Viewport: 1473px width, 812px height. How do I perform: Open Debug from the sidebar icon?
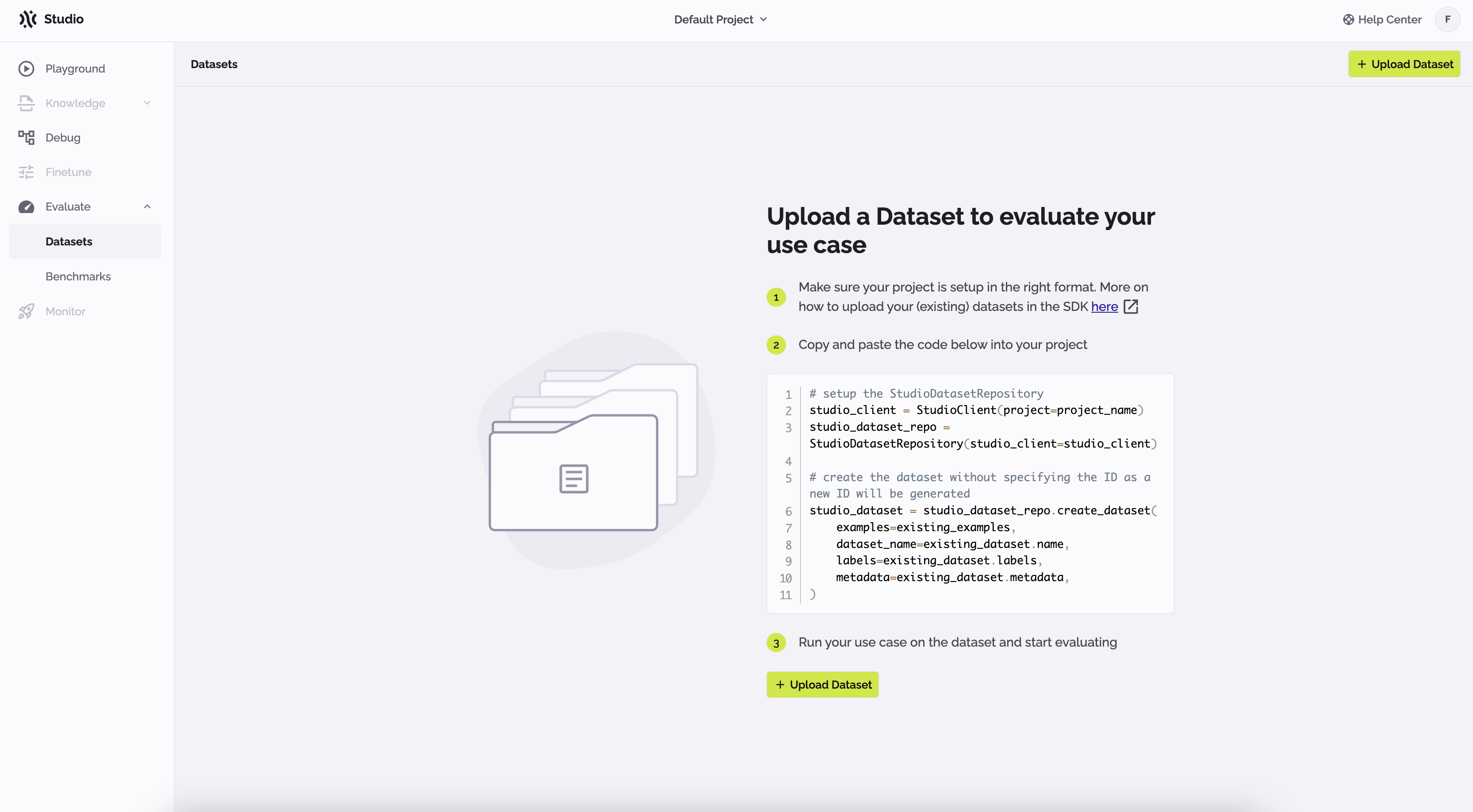point(26,137)
